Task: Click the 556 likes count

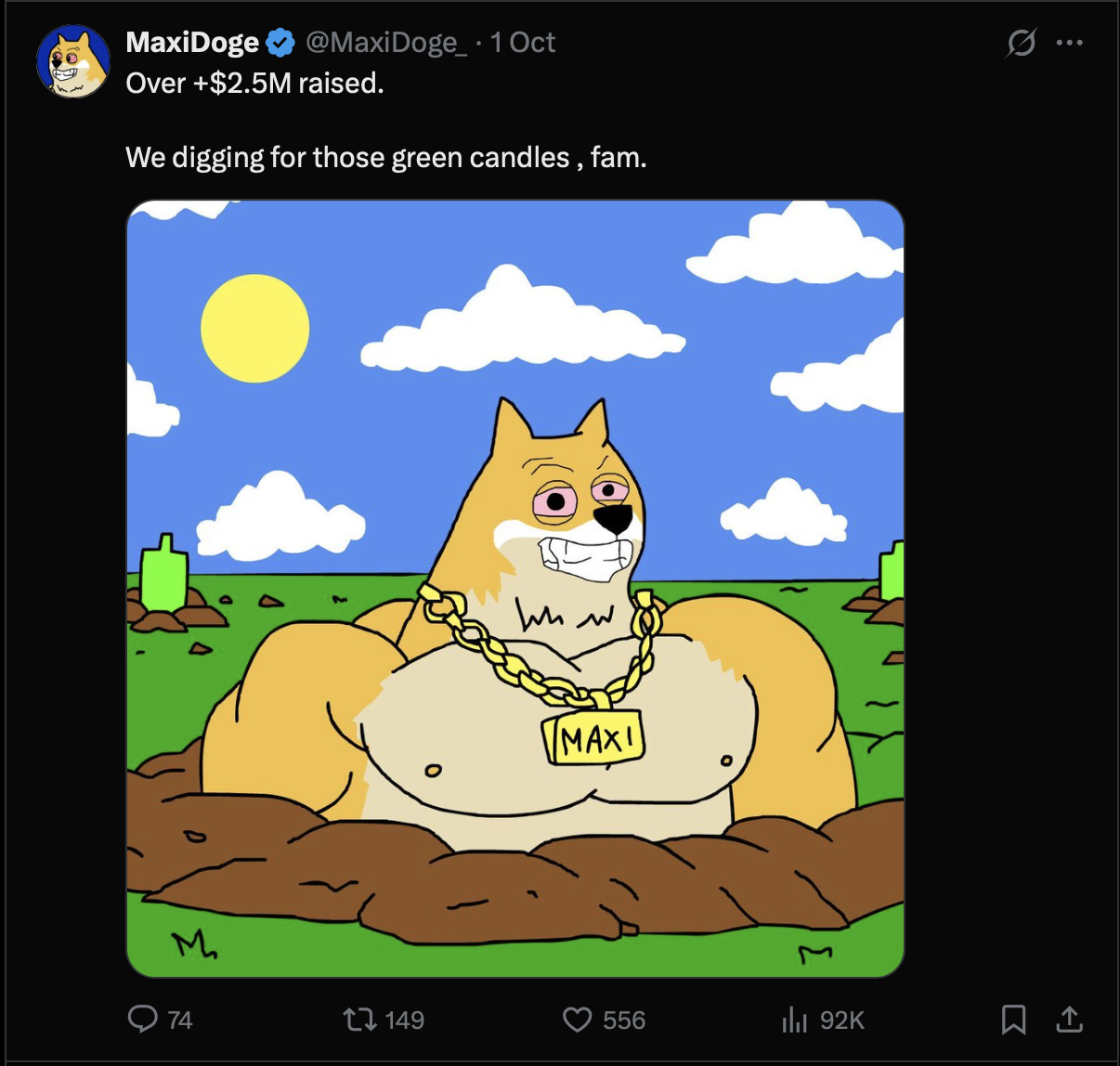Action: tap(624, 1020)
